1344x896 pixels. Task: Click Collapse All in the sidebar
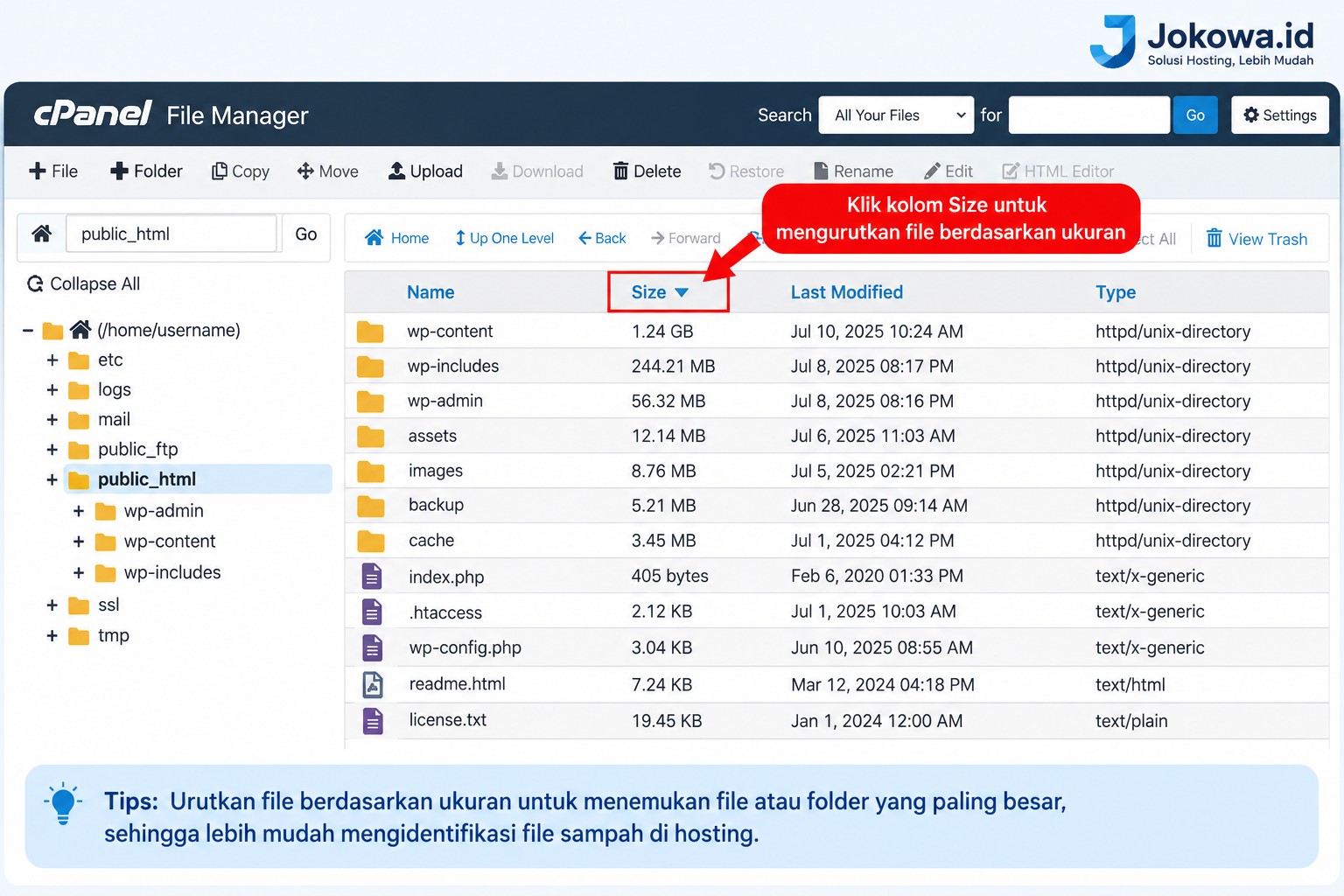tap(84, 283)
